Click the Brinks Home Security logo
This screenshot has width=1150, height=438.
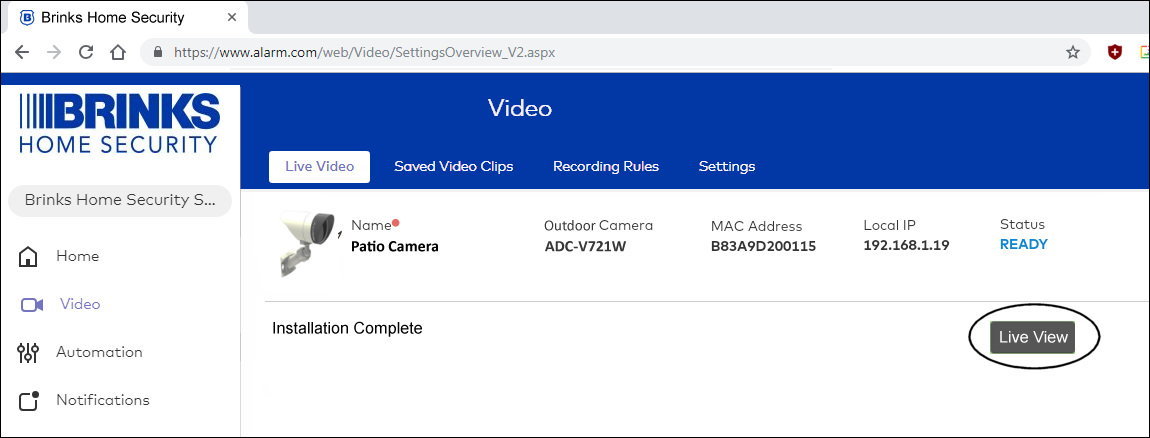tap(120, 123)
